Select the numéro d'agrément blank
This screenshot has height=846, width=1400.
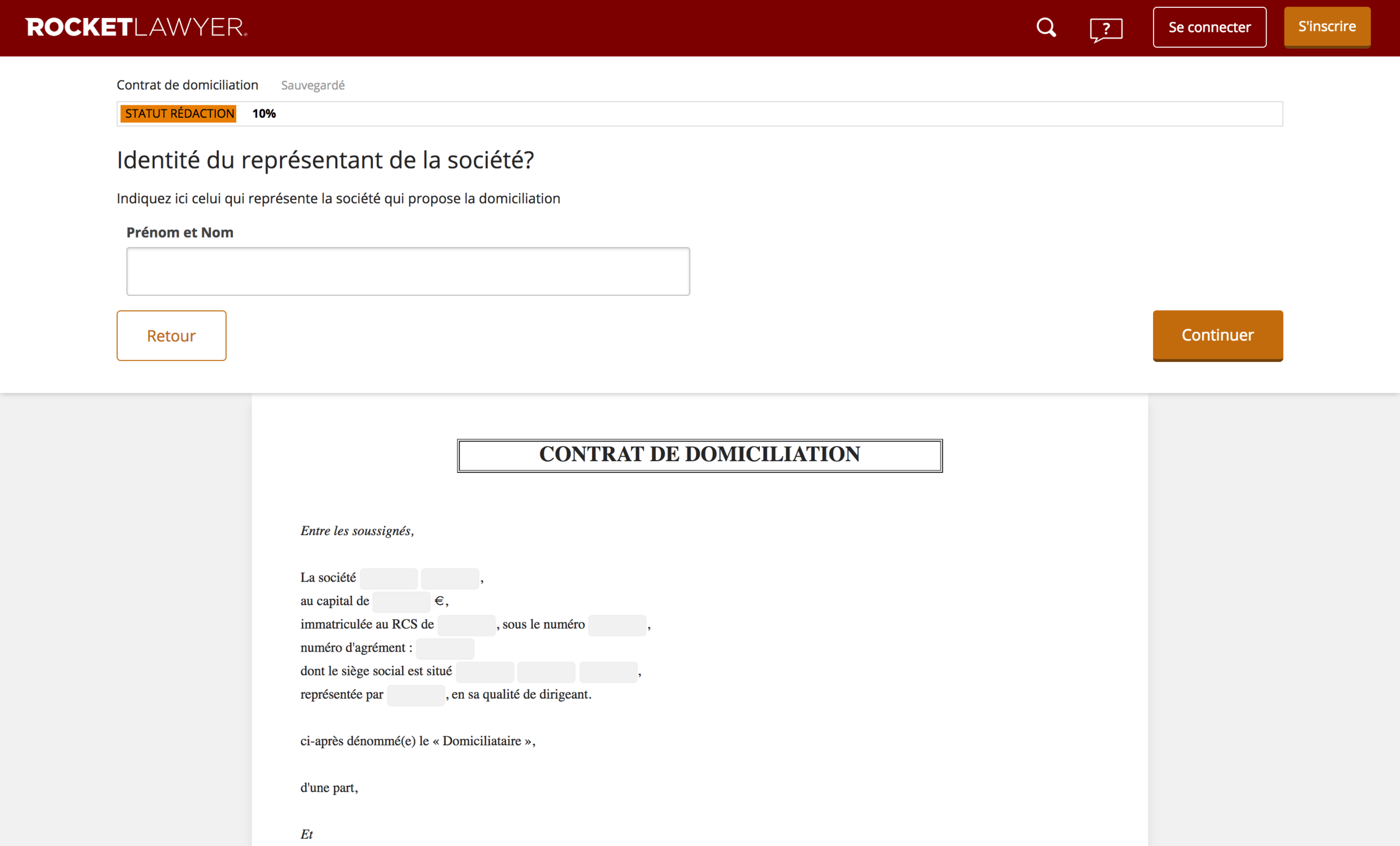point(445,648)
